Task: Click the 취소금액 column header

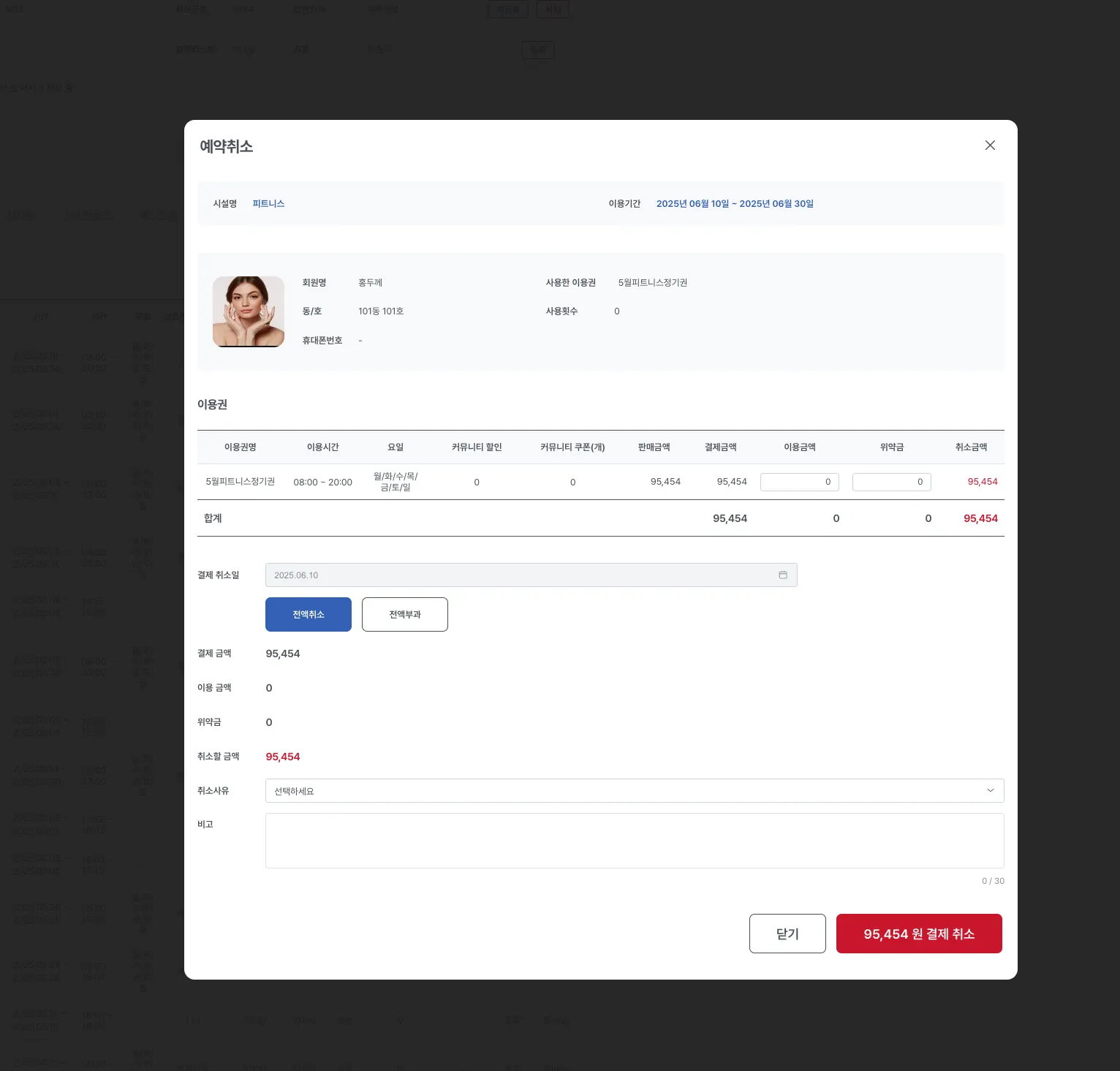Action: click(x=971, y=447)
